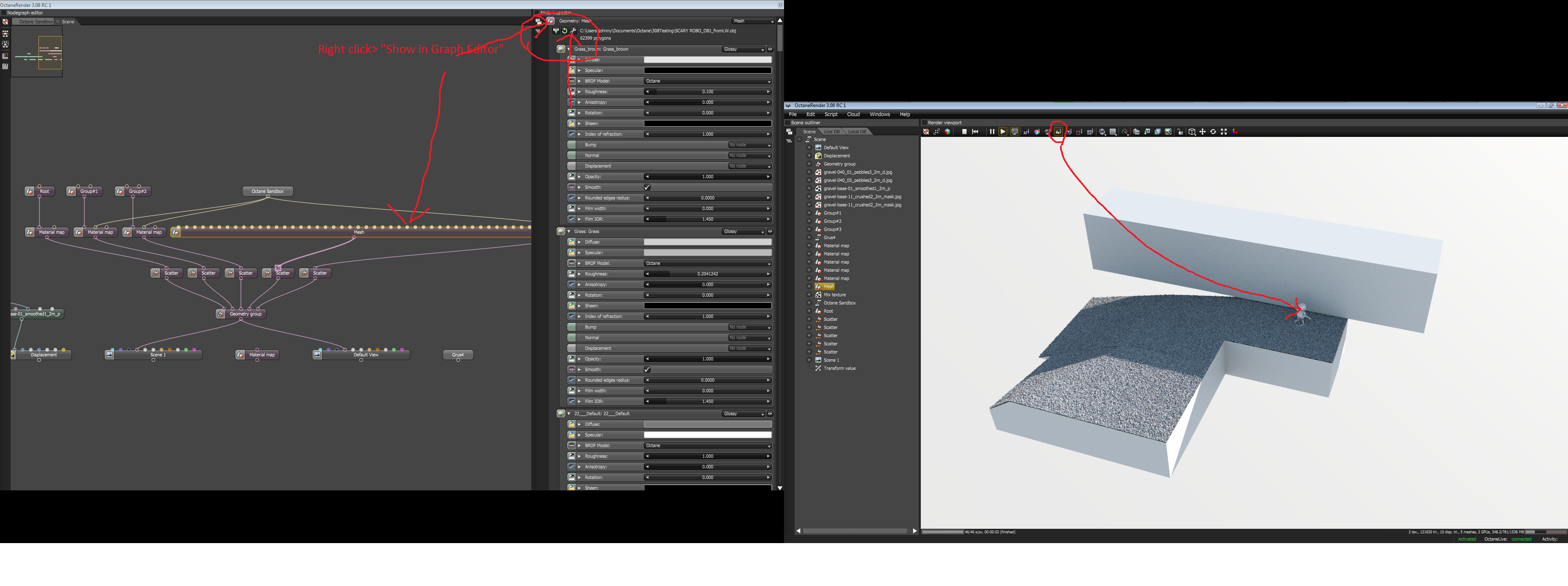Click the rotate gizmo icon
The image size is (1568, 586).
tap(1213, 132)
